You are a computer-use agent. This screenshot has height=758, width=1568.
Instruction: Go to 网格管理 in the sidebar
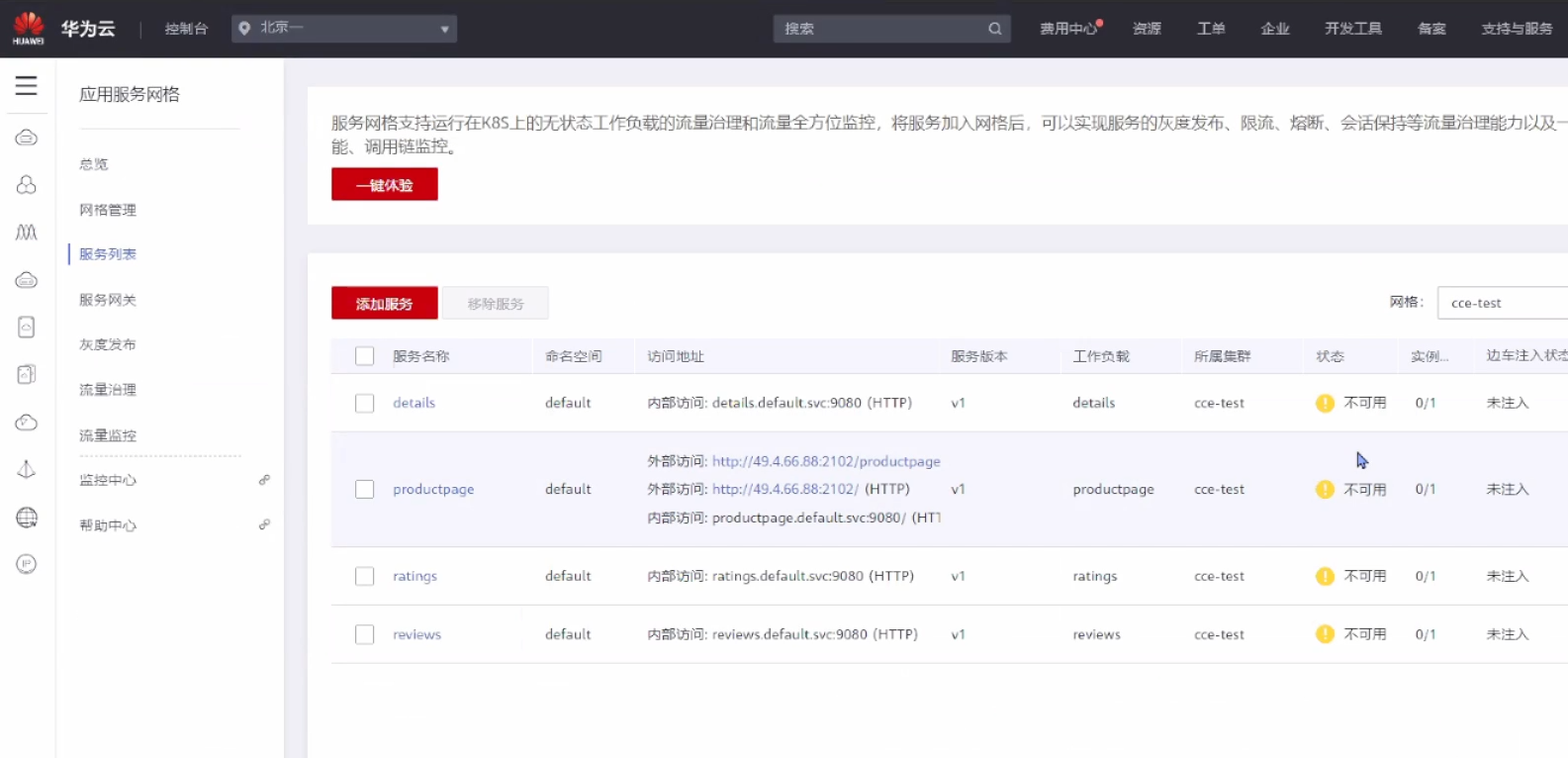pos(108,210)
